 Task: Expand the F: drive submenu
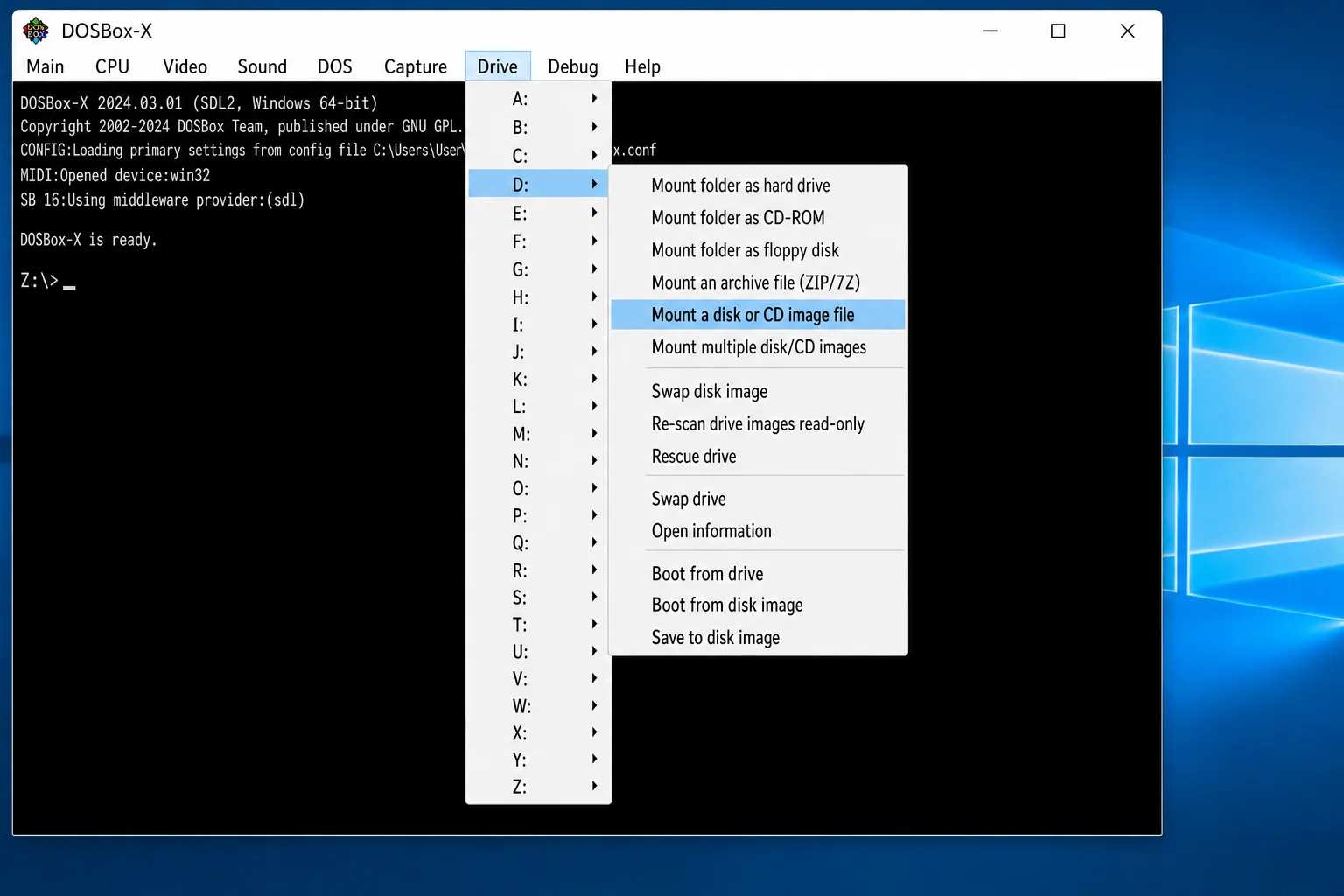pos(538,241)
